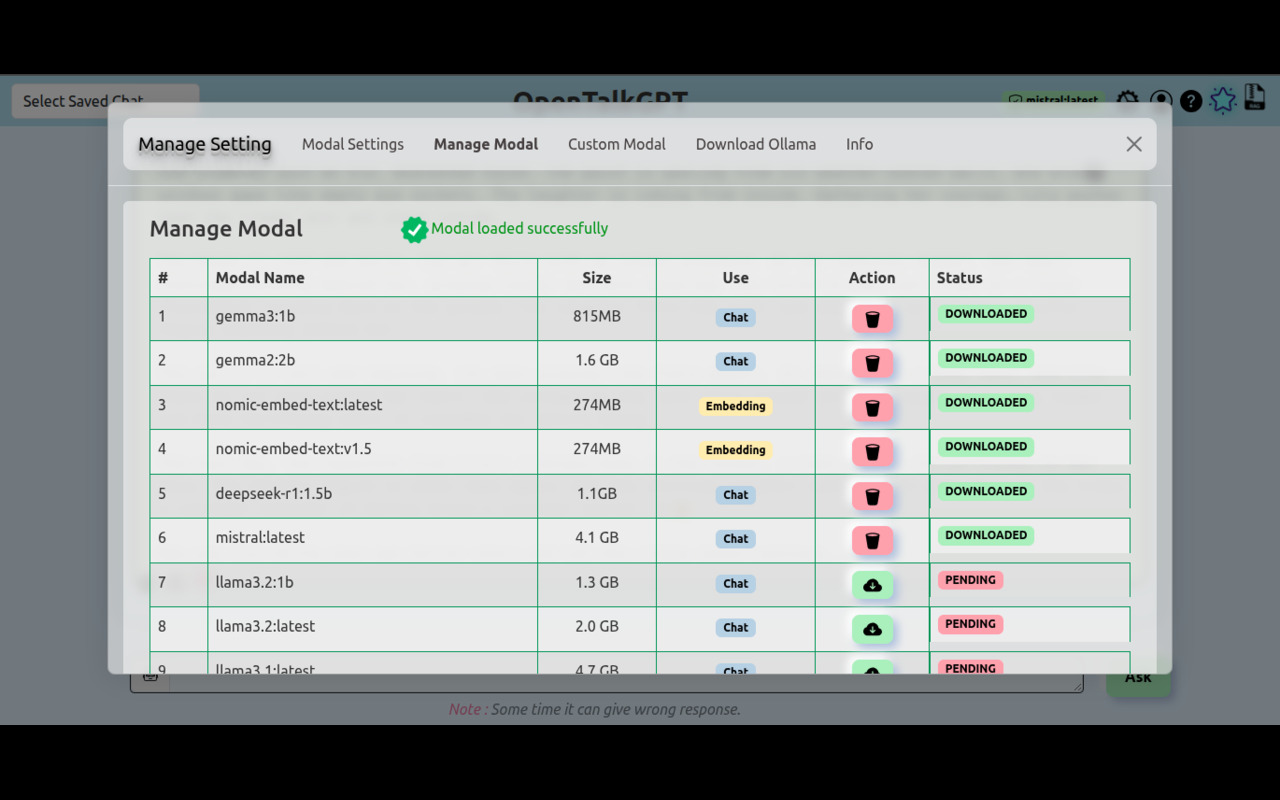Click the Manage Modal section heading

pos(226,229)
